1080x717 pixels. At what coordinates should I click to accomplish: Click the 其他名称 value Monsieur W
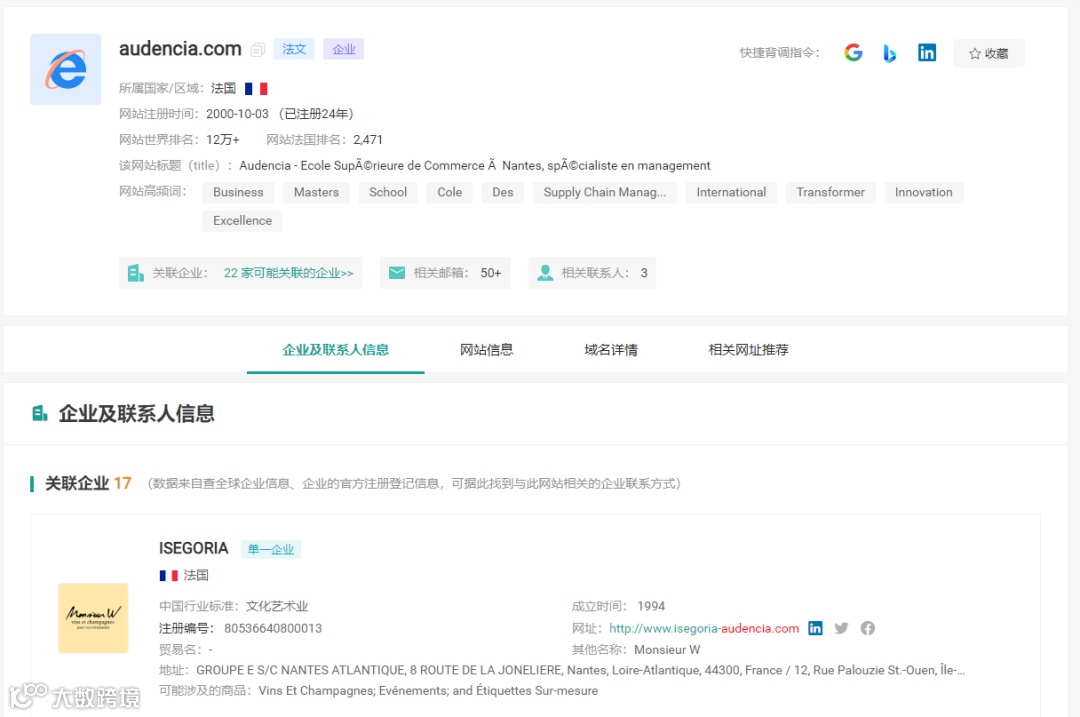(667, 650)
